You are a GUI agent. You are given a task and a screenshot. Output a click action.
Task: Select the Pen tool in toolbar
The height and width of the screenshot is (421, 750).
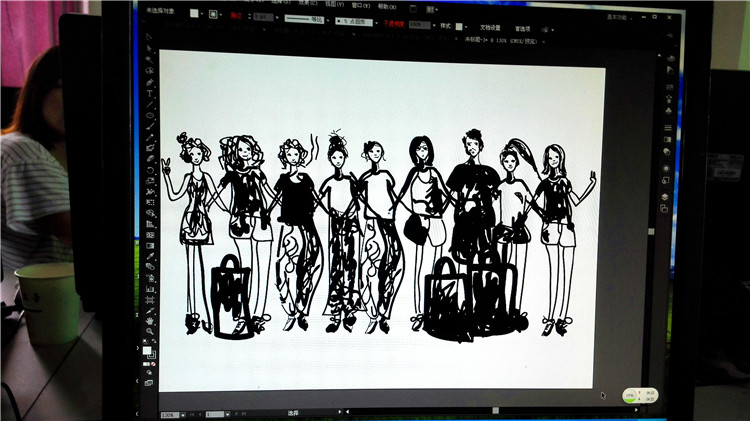point(149,82)
